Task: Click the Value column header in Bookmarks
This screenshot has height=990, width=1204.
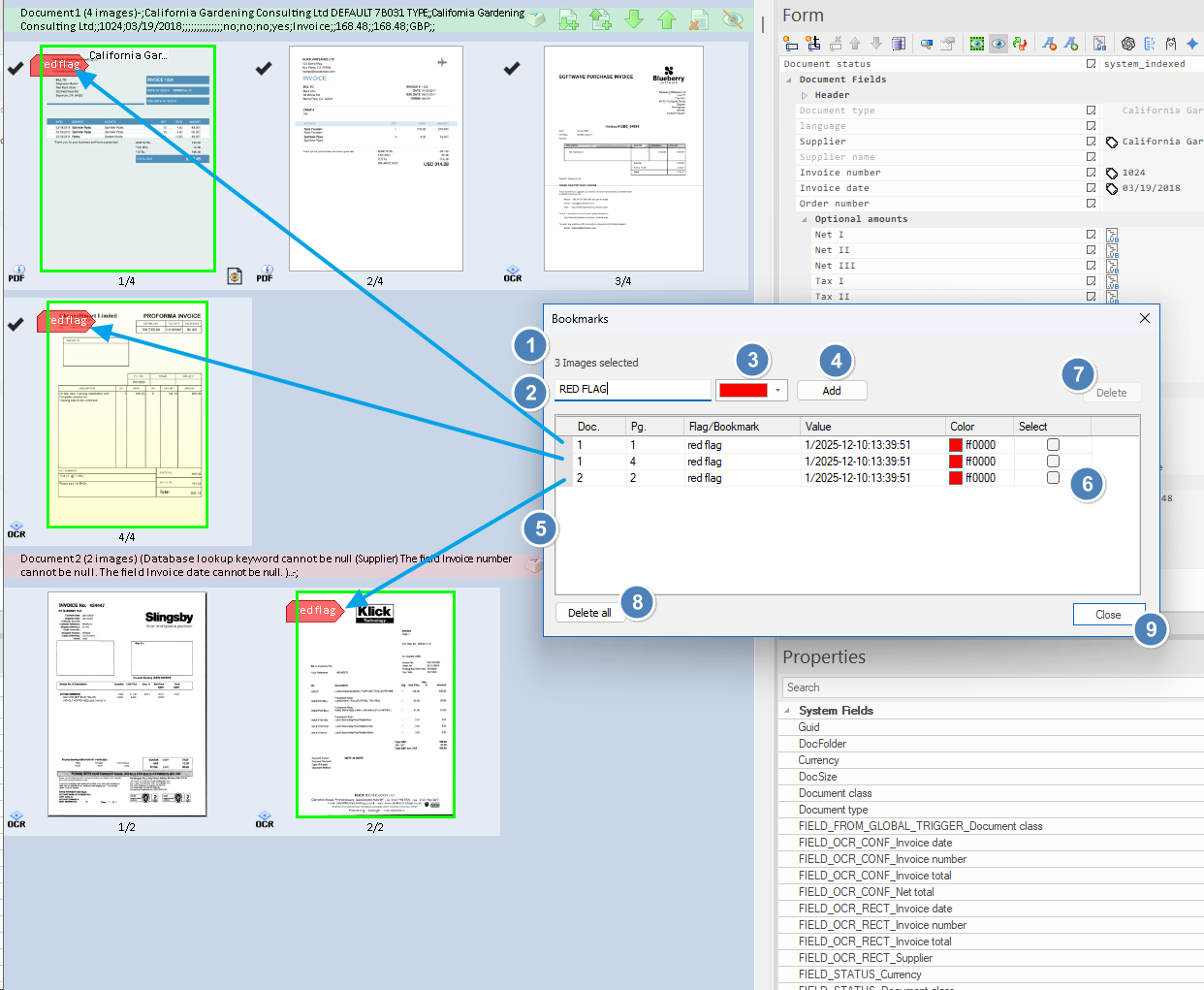Action: [818, 427]
